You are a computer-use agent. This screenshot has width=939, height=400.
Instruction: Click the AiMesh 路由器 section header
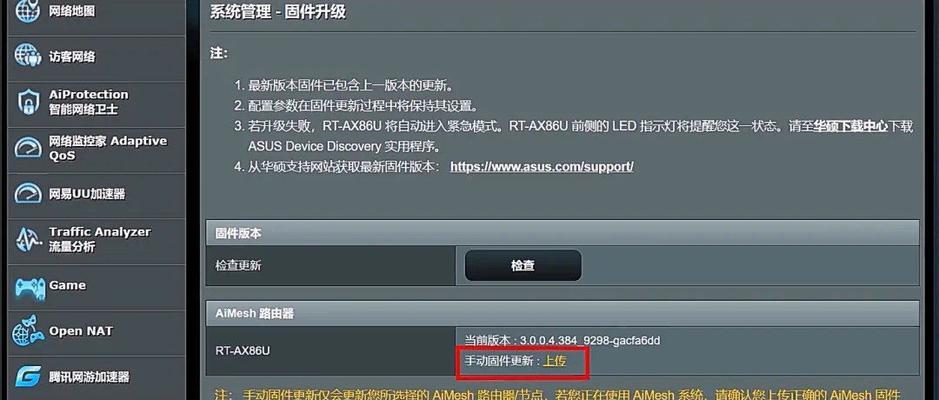tap(562, 313)
